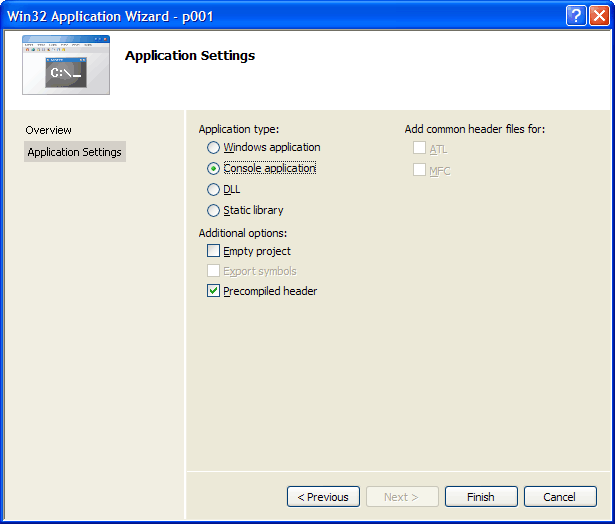
Task: Select the Windows application radio button
Action: [213, 148]
